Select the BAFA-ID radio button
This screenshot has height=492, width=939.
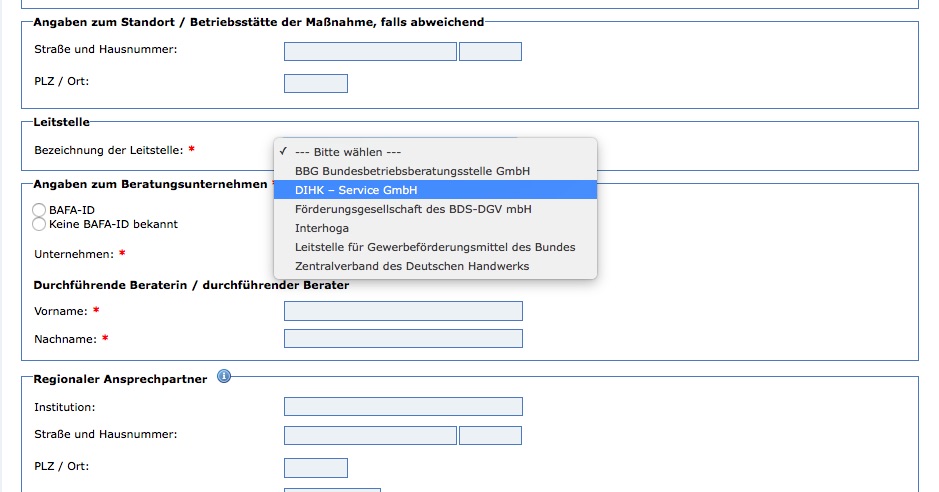tap(39, 210)
